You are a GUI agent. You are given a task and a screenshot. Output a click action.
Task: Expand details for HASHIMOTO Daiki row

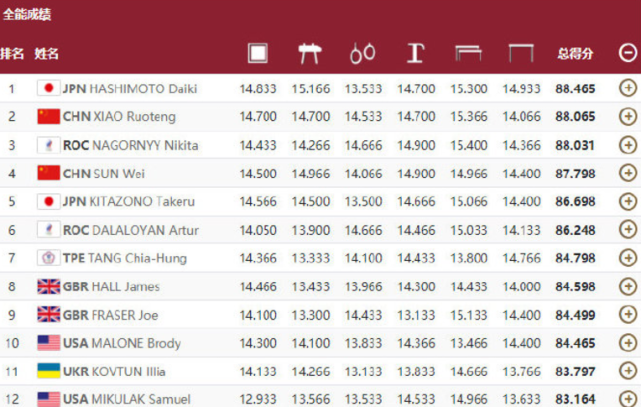click(627, 88)
